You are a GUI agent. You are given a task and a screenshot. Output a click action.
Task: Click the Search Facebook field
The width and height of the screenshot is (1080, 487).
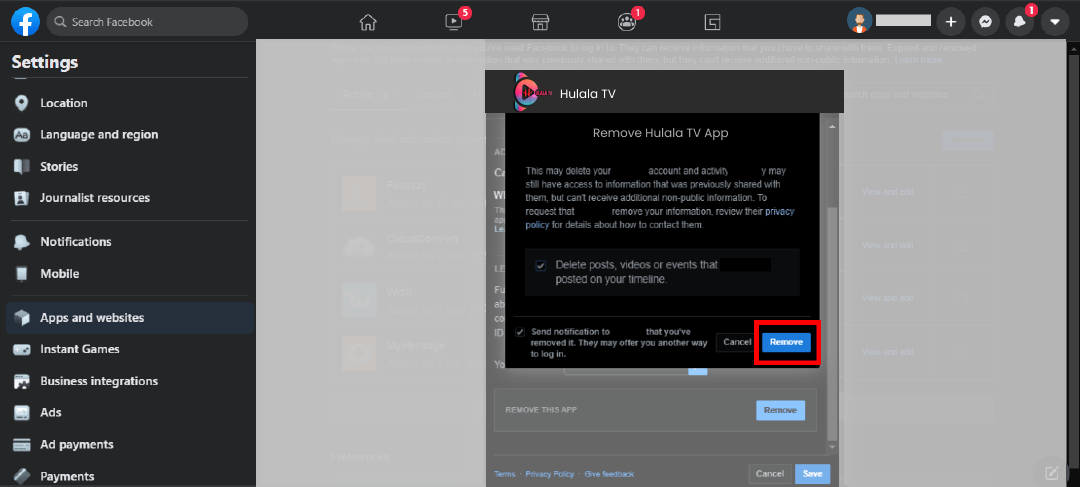(147, 22)
